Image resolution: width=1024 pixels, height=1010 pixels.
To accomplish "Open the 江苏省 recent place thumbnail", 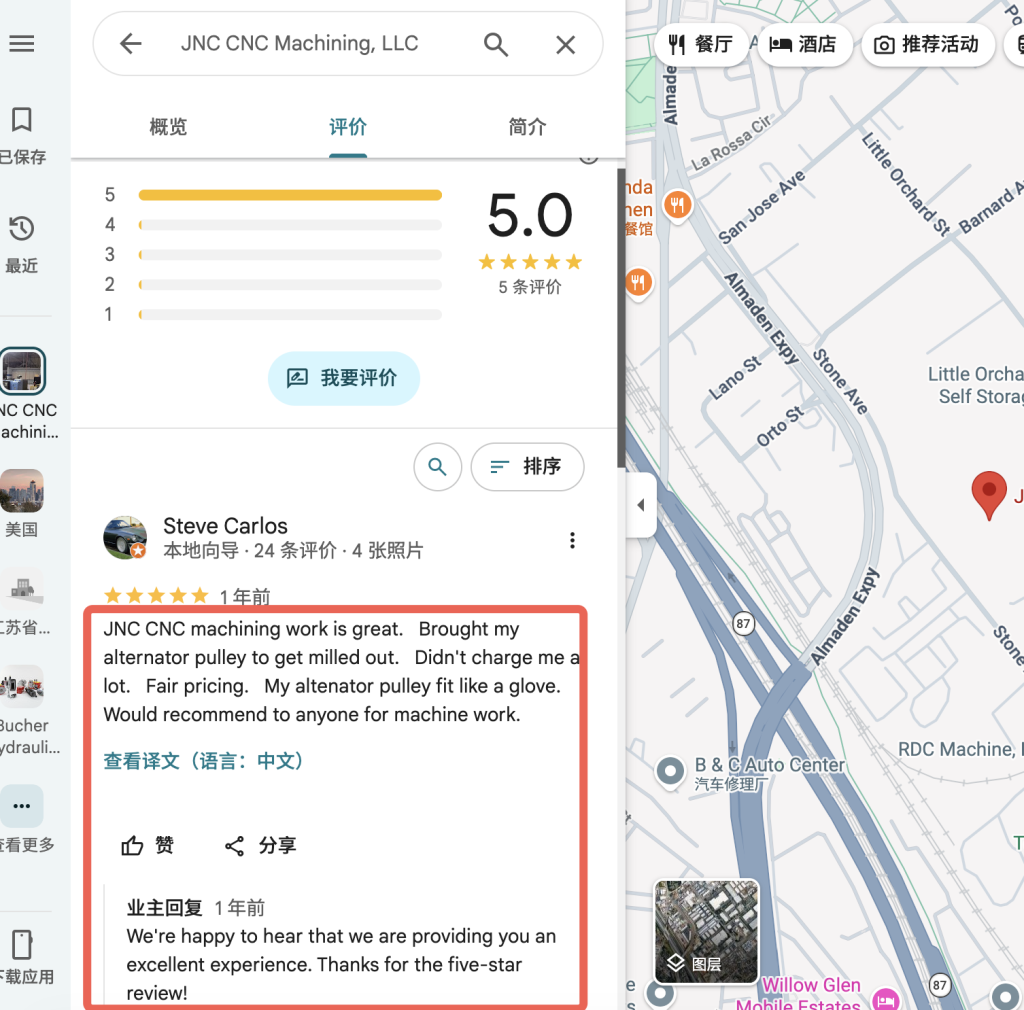I will (x=22, y=588).
